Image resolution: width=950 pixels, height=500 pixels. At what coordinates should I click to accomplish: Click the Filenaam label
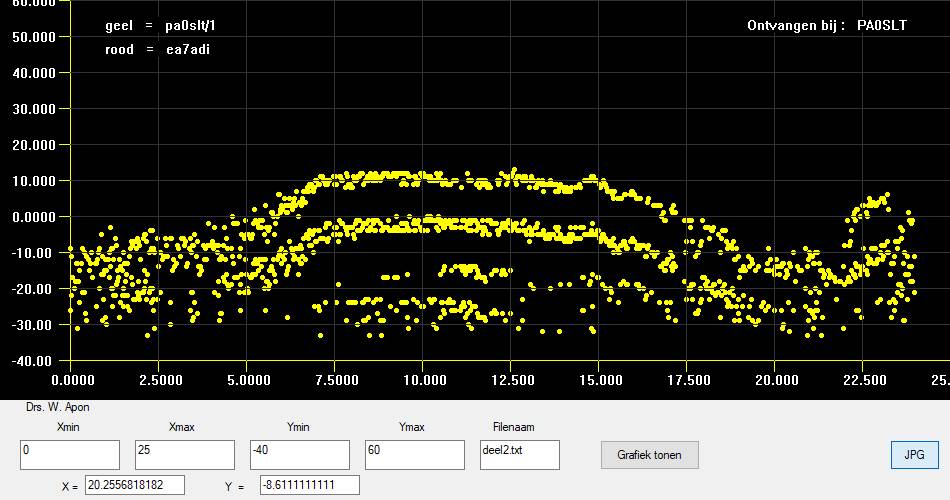[514, 427]
